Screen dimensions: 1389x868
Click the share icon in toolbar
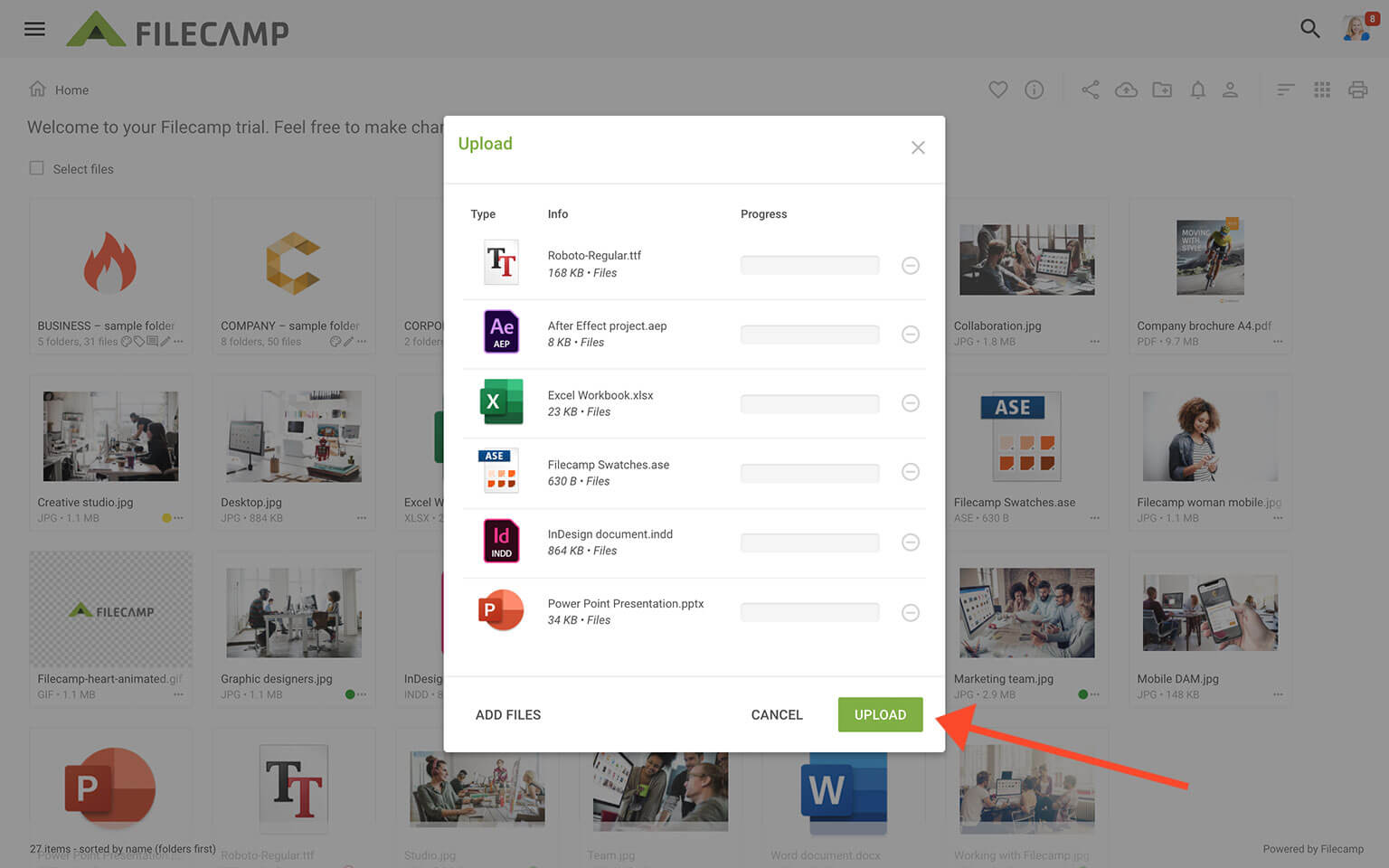click(1091, 90)
